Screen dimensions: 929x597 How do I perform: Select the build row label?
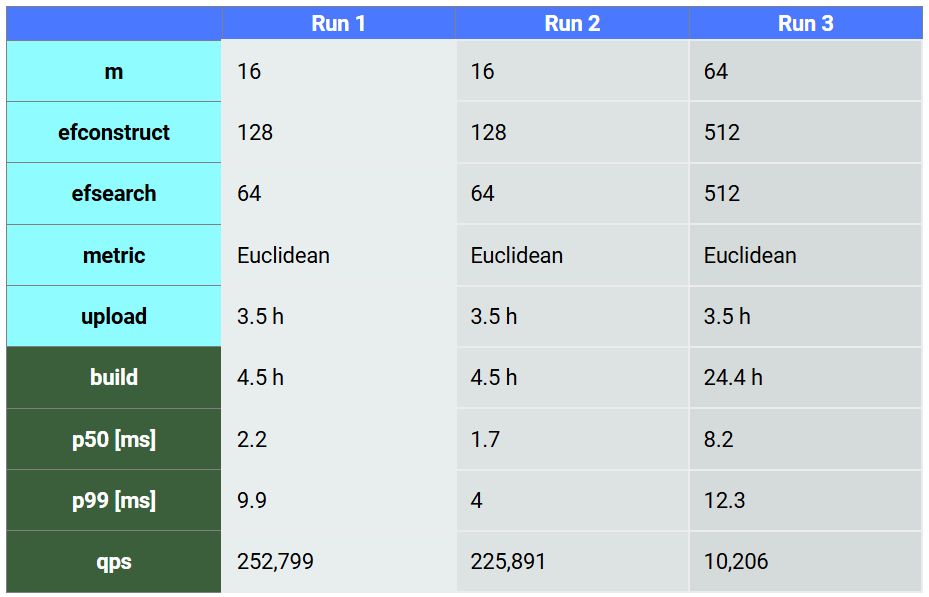tap(114, 378)
